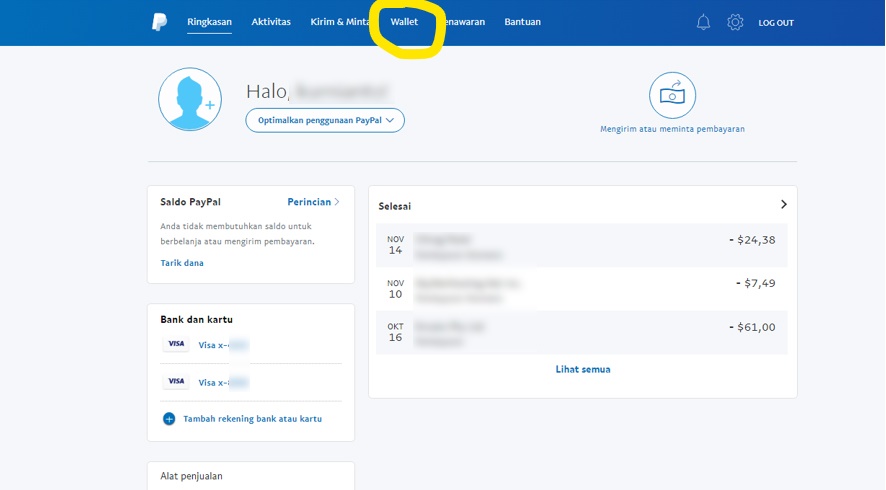
Task: Click the plus icon to add bank
Action: 169,419
